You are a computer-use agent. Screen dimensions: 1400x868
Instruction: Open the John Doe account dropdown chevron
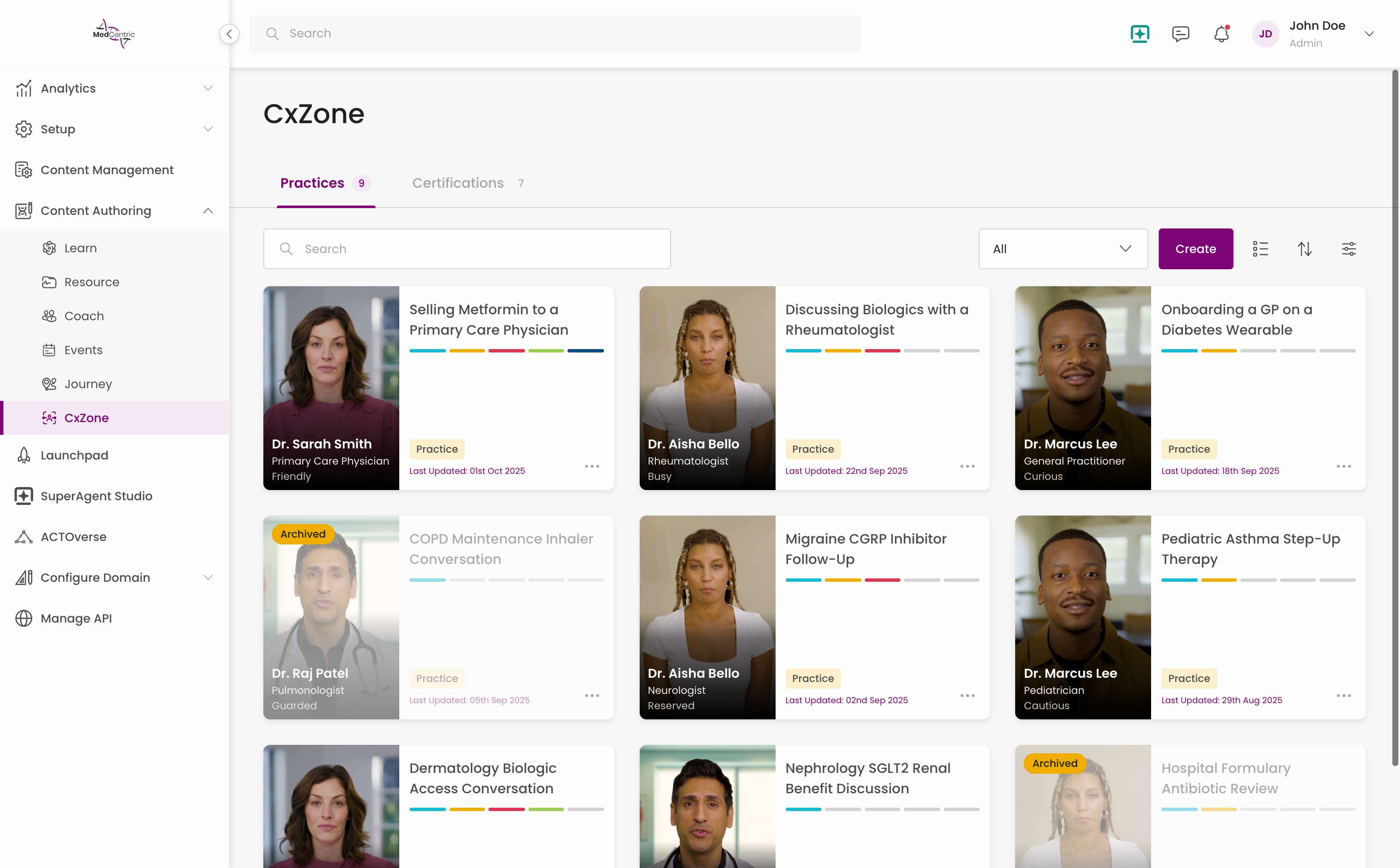point(1369,34)
